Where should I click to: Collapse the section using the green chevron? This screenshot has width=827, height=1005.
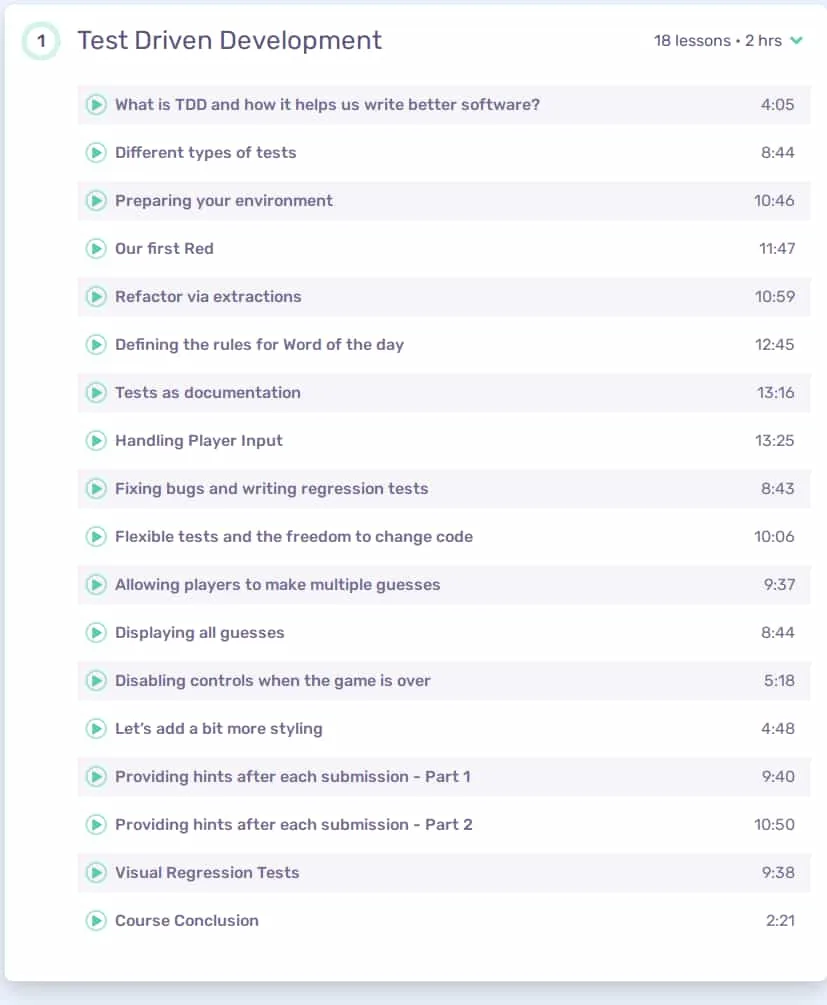[x=796, y=40]
